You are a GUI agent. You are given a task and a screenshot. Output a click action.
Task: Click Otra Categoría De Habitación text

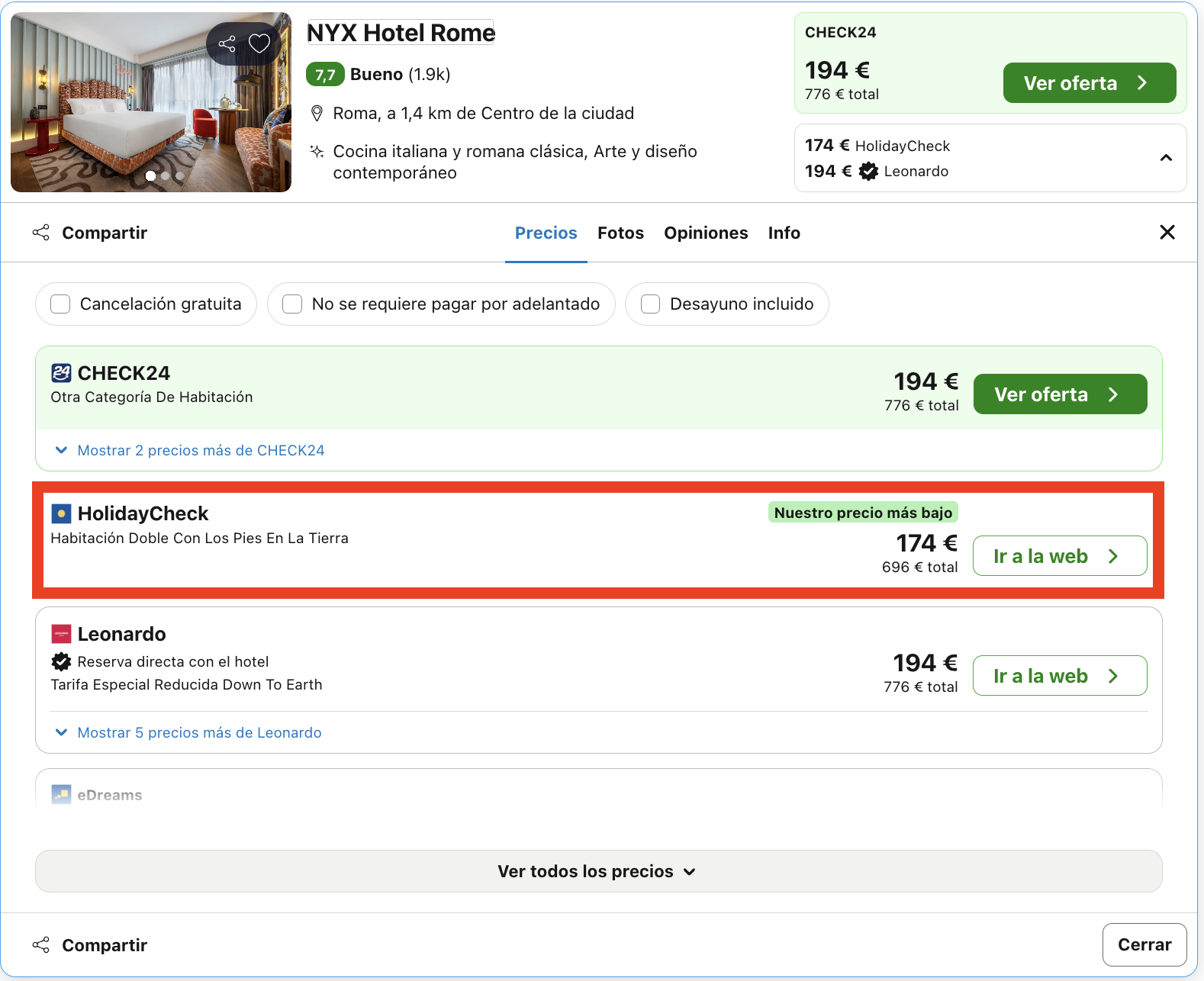pos(151,397)
